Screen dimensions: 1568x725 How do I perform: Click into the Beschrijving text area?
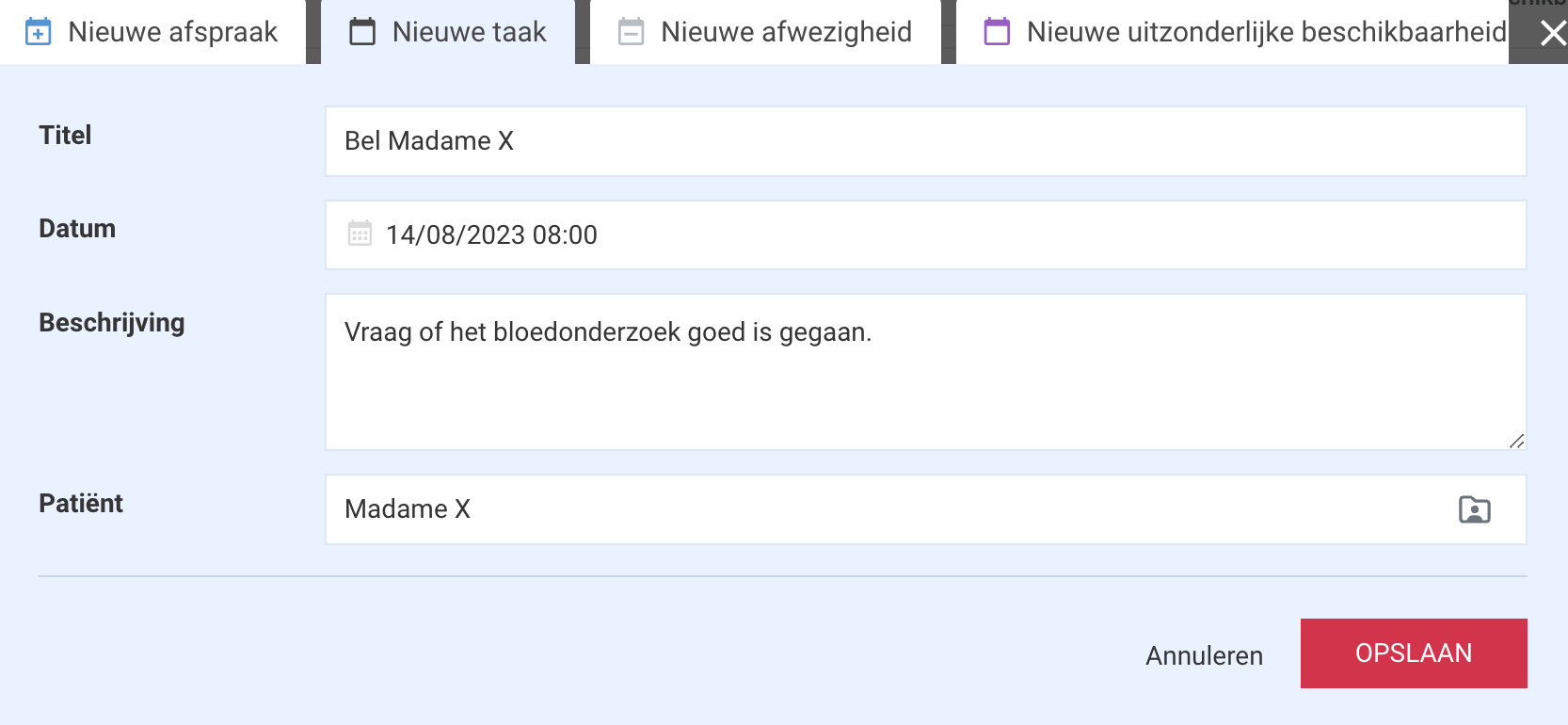click(x=926, y=372)
